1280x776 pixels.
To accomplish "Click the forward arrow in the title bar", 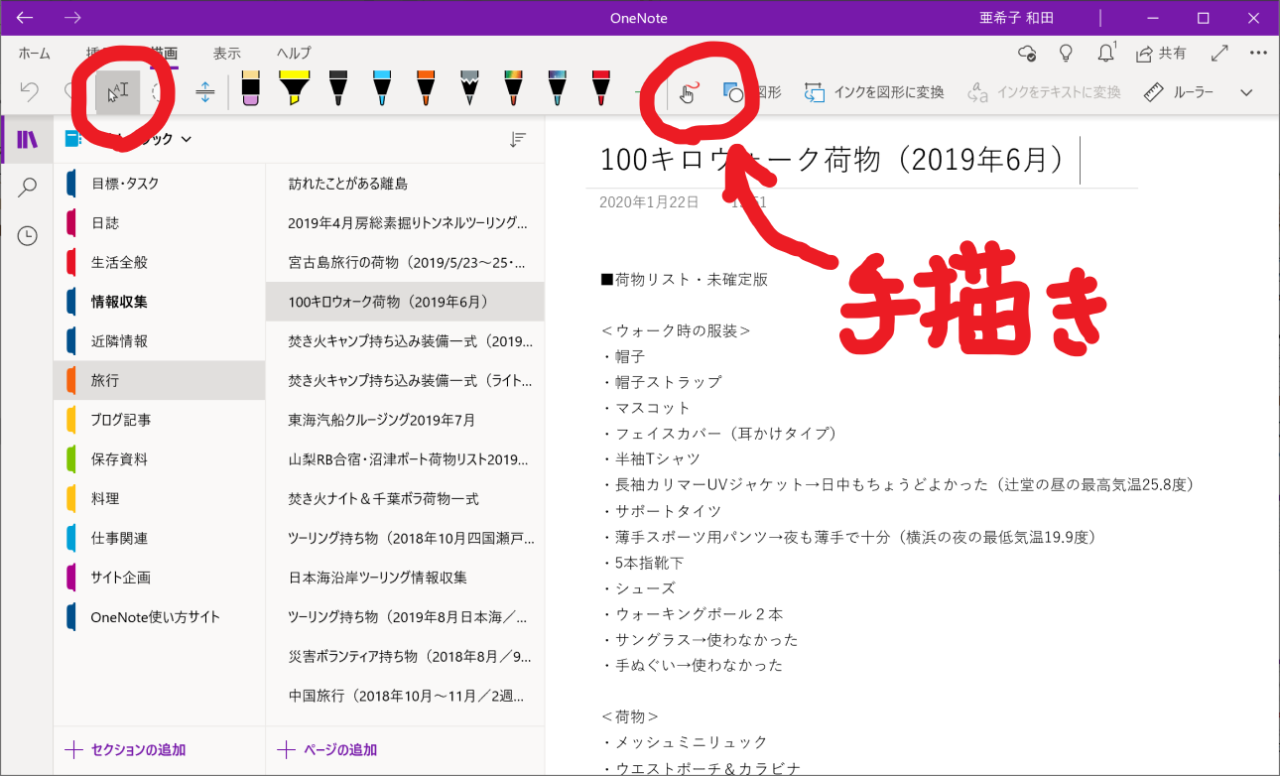I will [x=73, y=18].
